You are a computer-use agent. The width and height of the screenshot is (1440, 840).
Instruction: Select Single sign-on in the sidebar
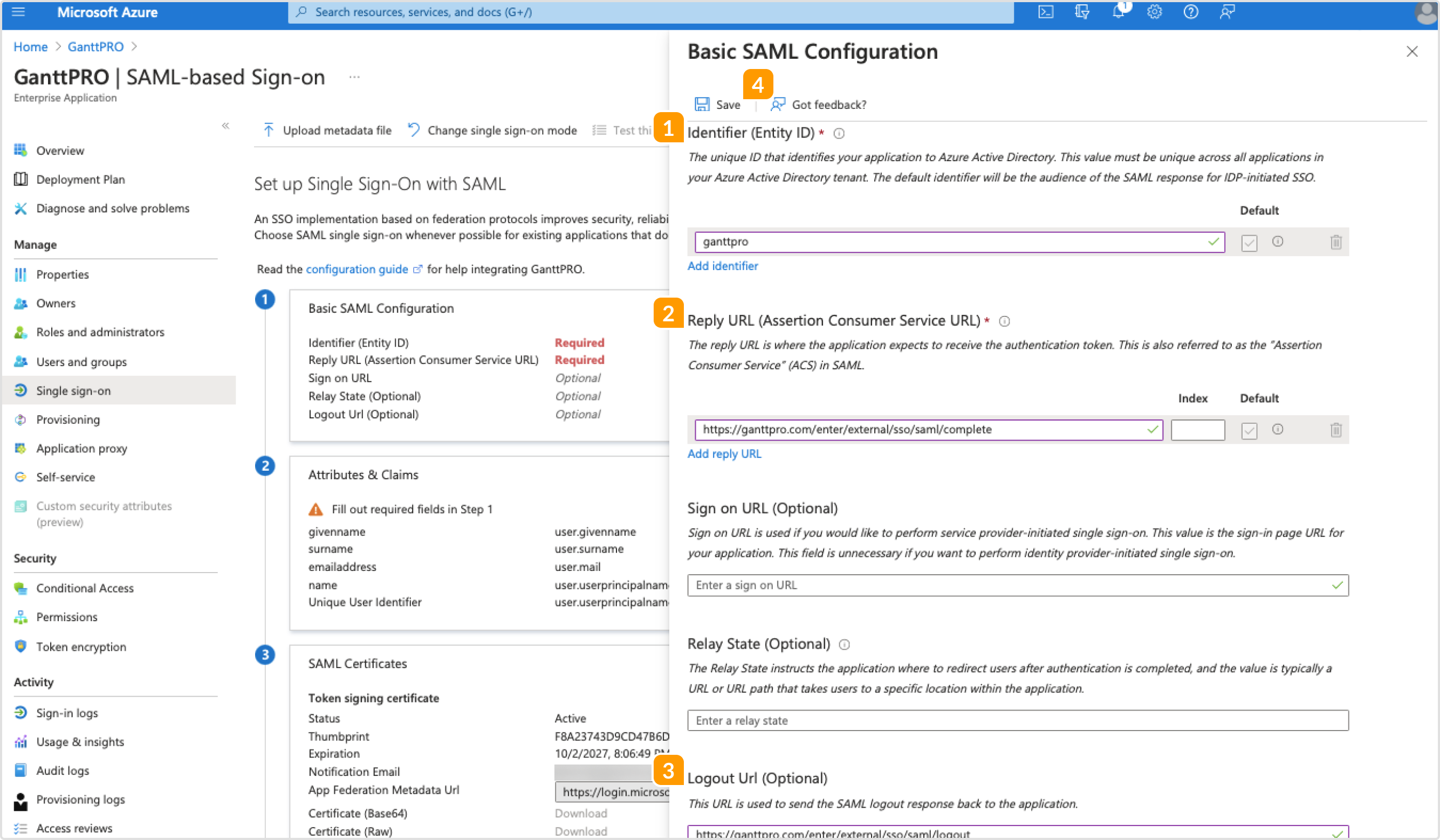click(x=119, y=391)
